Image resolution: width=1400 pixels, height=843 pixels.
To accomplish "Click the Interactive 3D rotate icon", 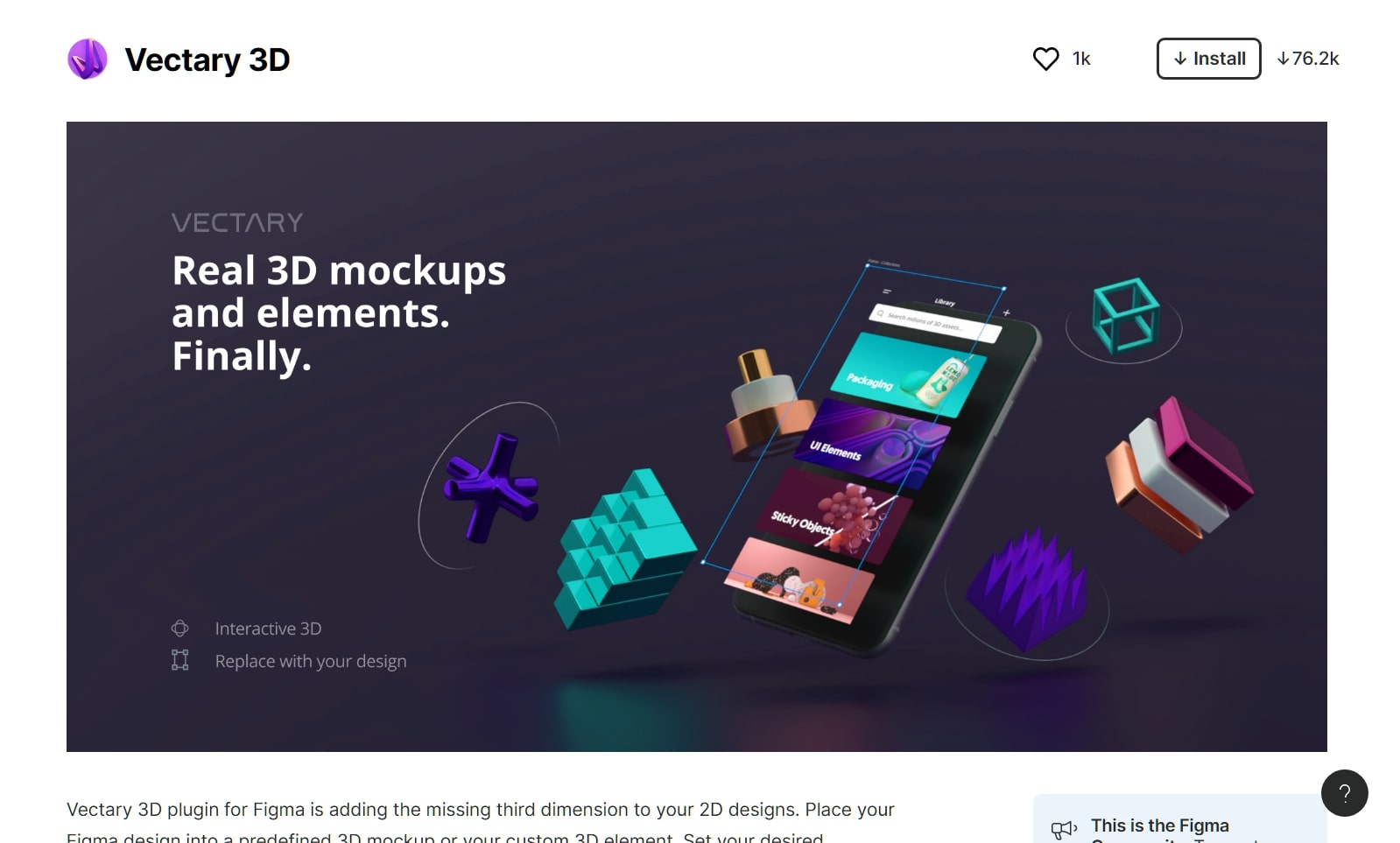I will point(179,629).
